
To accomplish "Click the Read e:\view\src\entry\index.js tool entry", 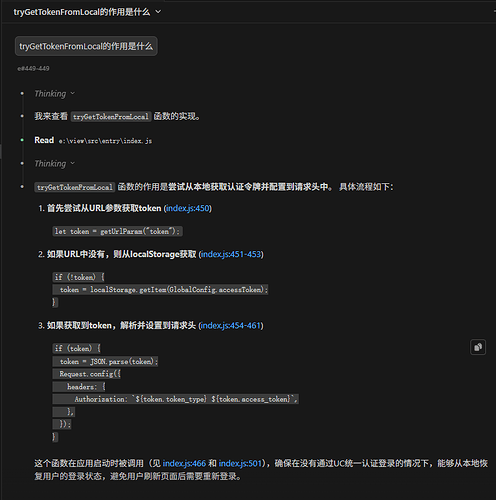I will click(x=93, y=140).
